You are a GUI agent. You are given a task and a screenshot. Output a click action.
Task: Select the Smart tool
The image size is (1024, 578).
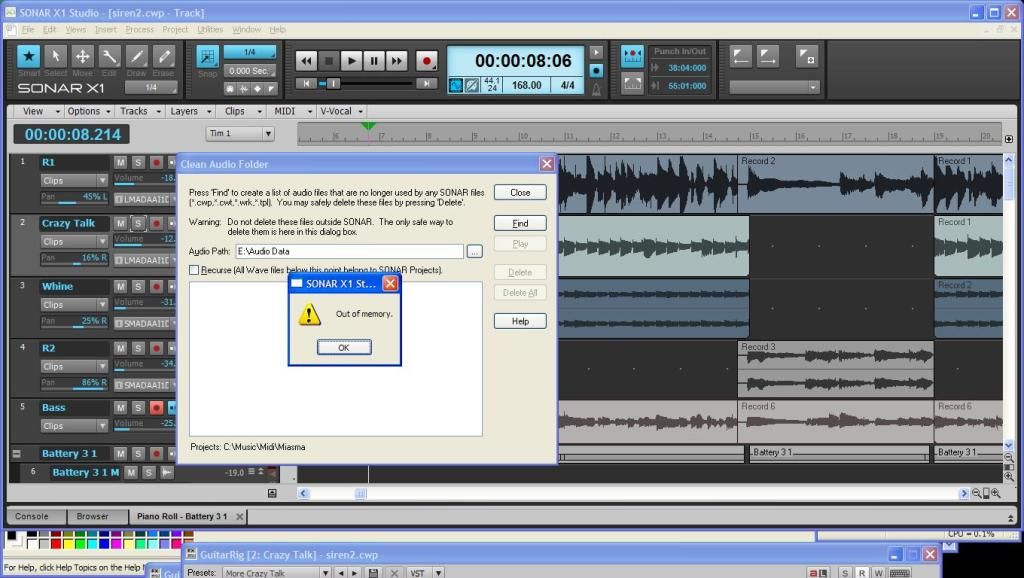click(x=29, y=56)
